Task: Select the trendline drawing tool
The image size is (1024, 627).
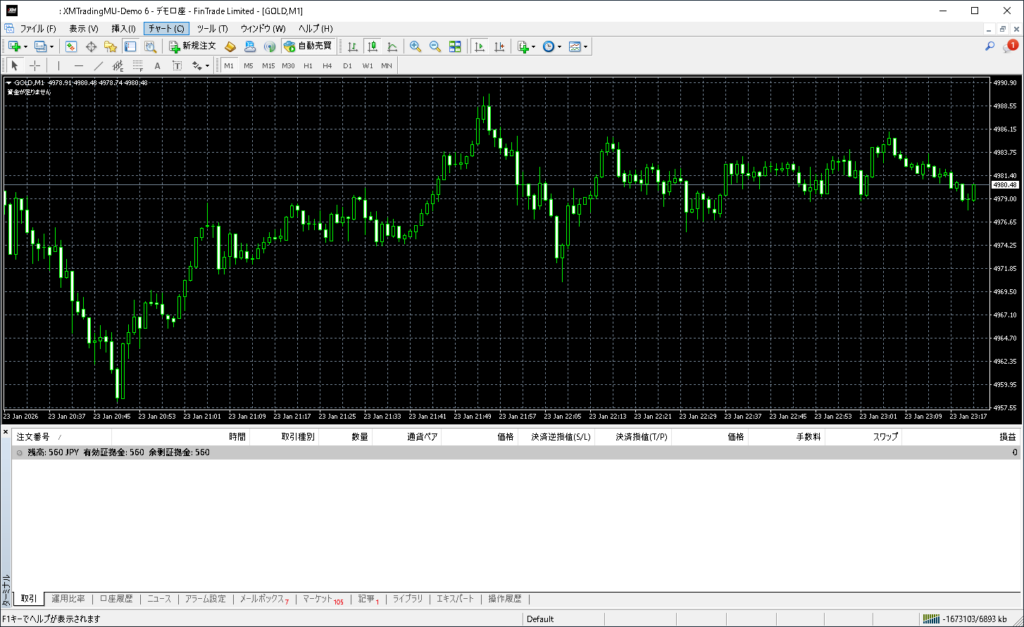Action: pyautogui.click(x=98, y=66)
